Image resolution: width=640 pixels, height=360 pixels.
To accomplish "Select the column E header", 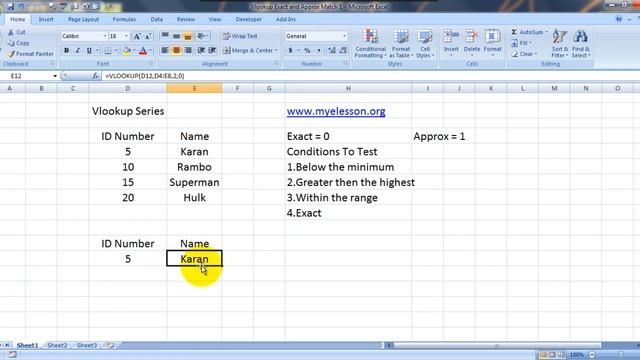I will pyautogui.click(x=194, y=88).
